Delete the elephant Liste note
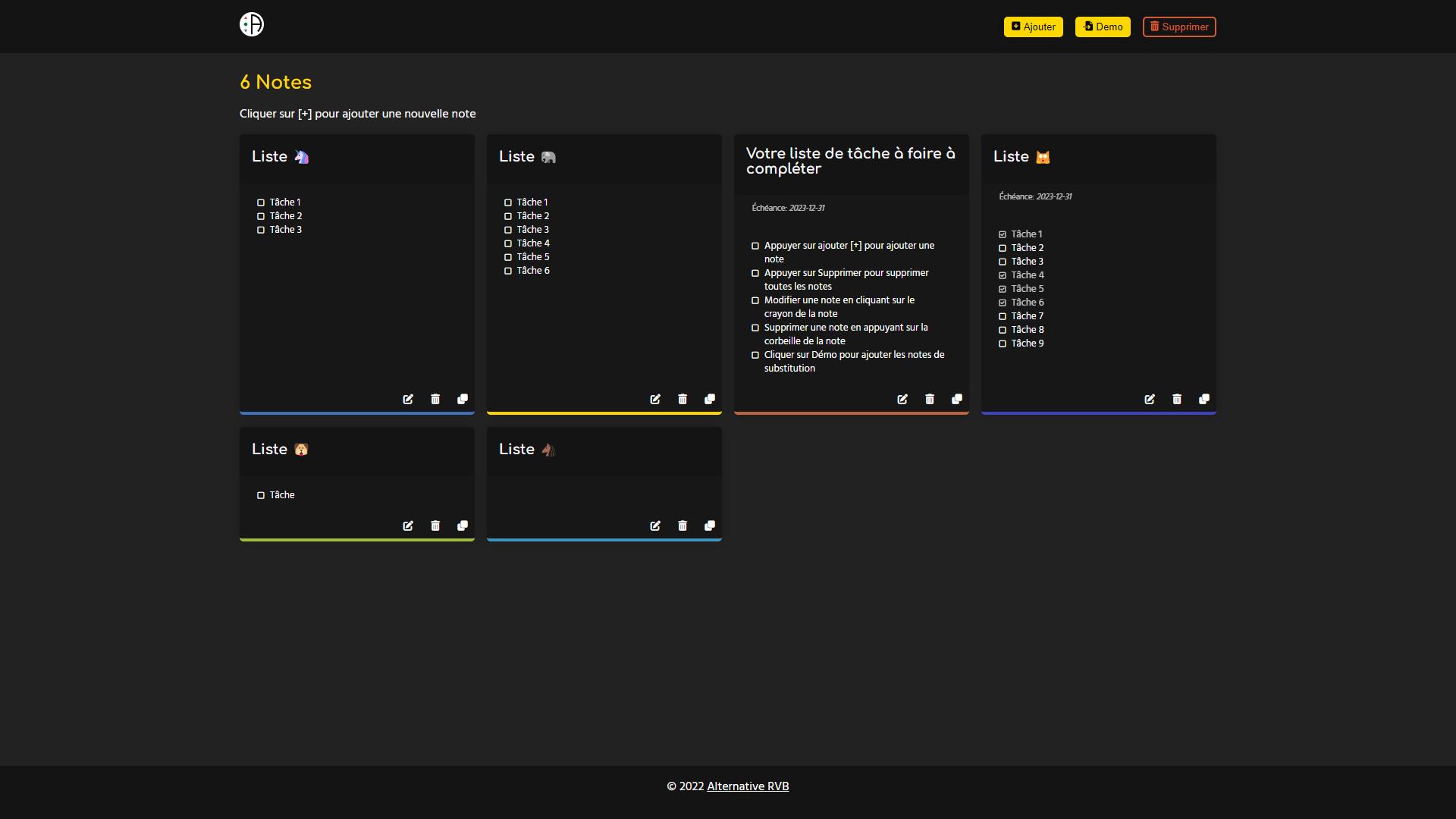 [682, 399]
